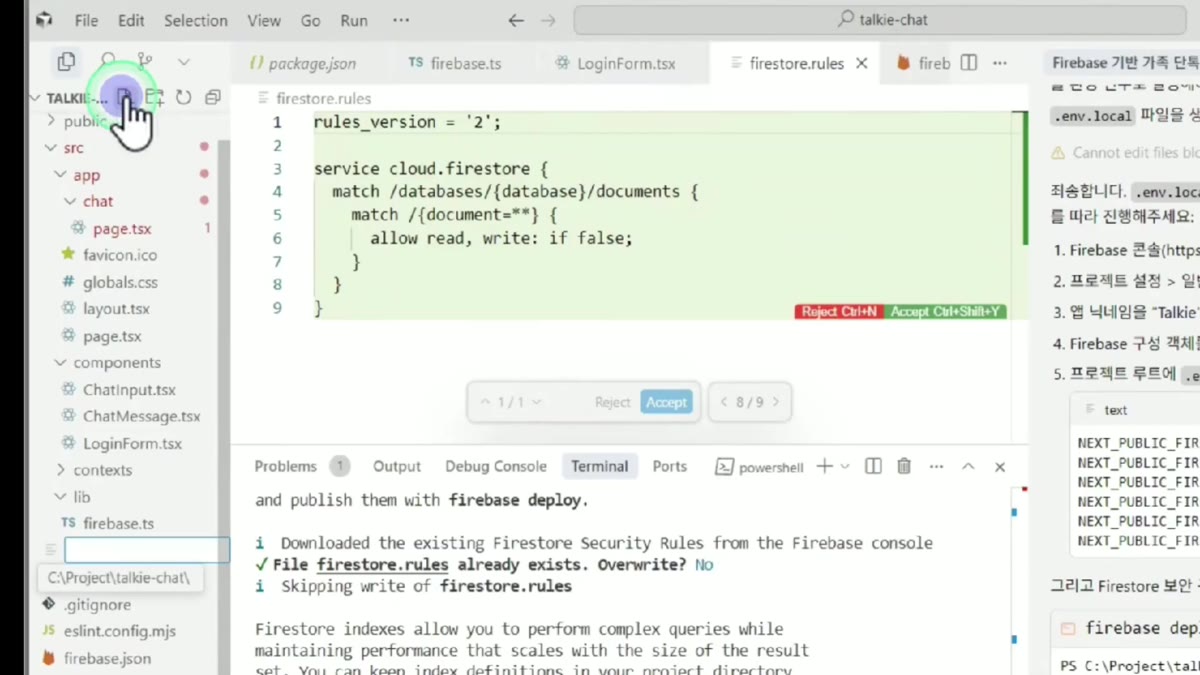The width and height of the screenshot is (1200, 675).
Task: Go back with navigation arrow
Action: (516, 20)
